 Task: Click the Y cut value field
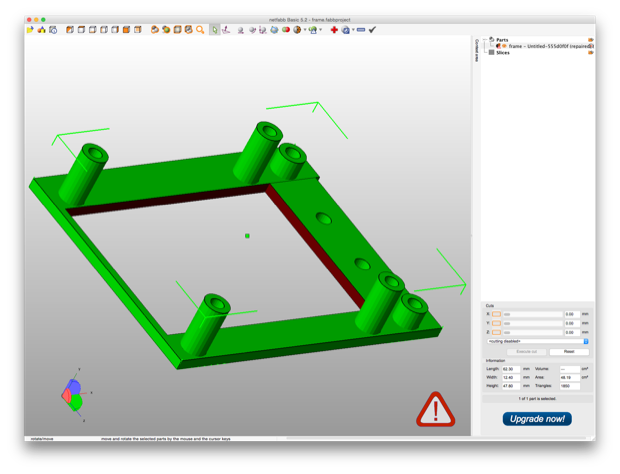[572, 323]
